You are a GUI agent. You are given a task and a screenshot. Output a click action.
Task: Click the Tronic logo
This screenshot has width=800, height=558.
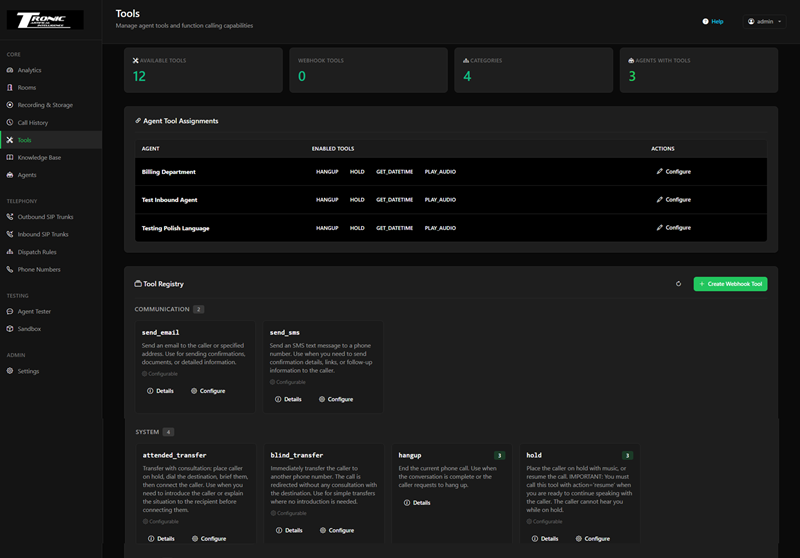click(45, 20)
